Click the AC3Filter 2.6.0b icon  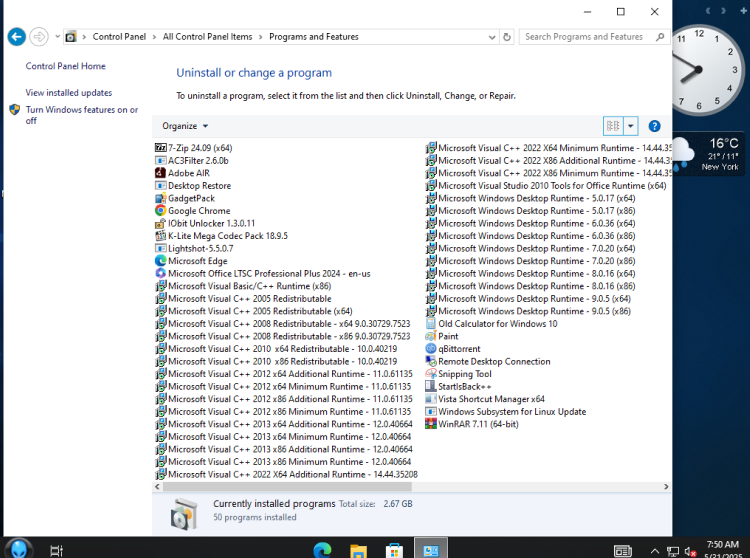(161, 161)
